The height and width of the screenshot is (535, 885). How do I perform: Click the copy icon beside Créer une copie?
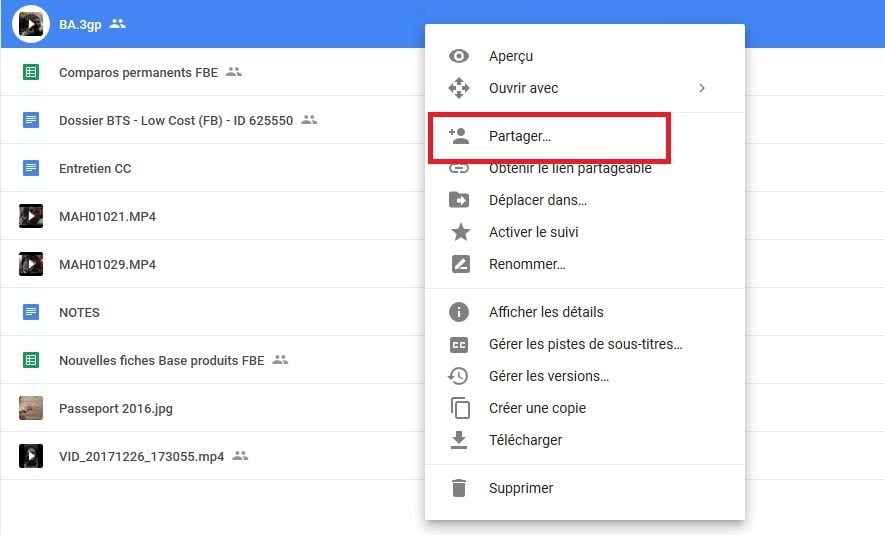pos(460,408)
